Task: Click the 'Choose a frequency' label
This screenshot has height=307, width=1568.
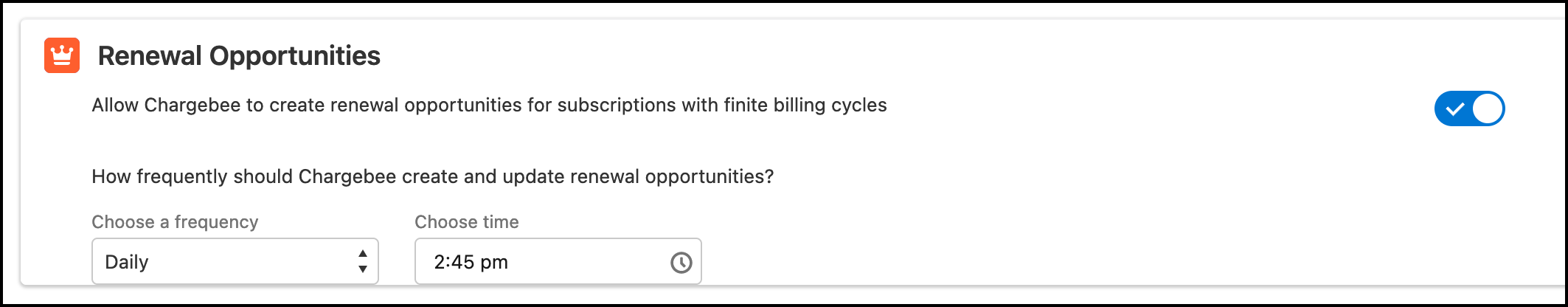Action: [175, 222]
